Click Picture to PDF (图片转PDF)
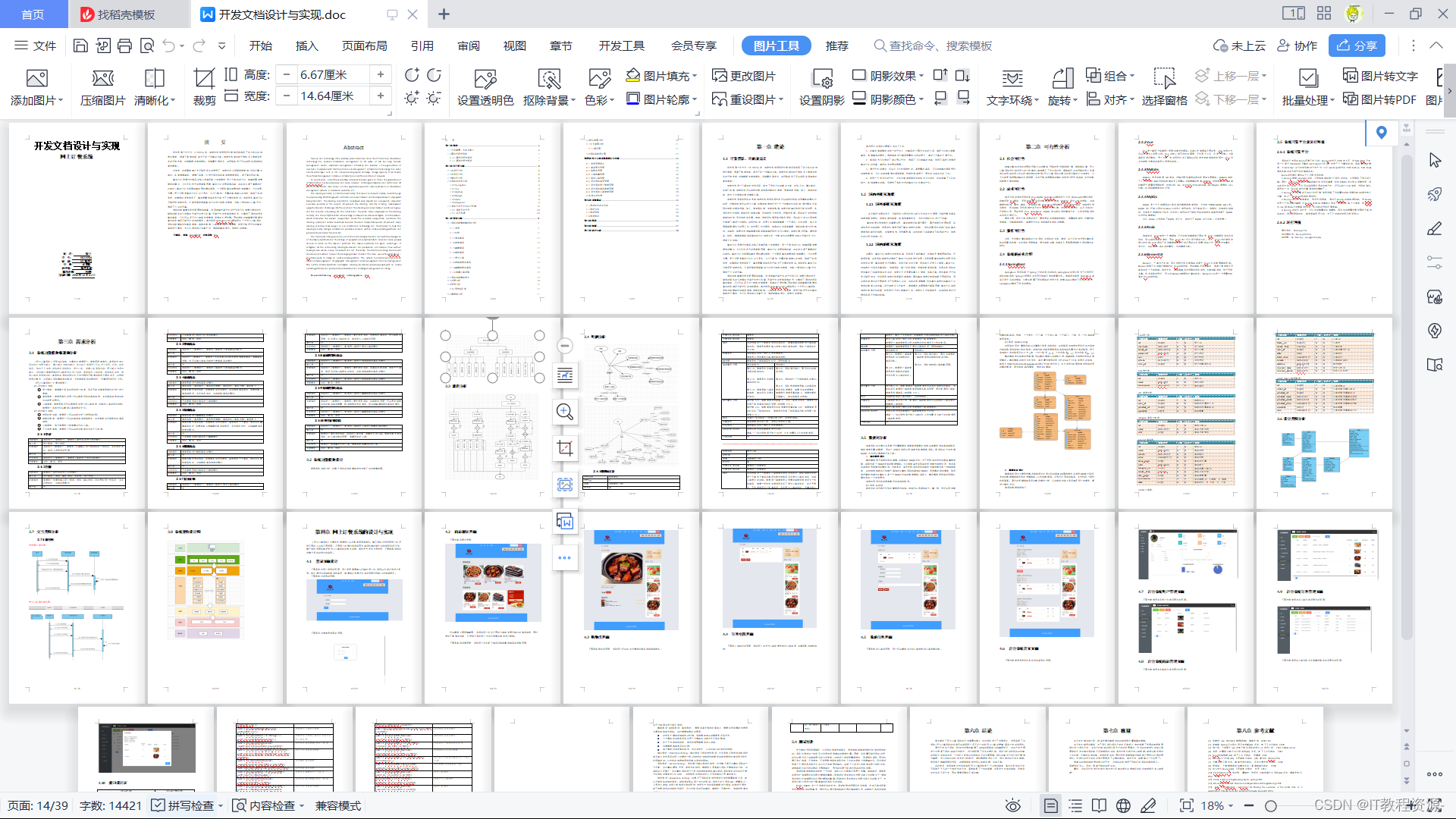Viewport: 1456px width, 819px height. [1379, 99]
